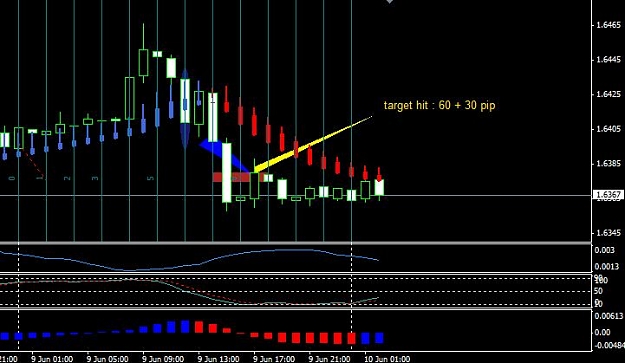Viewport: 625px width, 363px height.
Task: Click the rotated period label '3' on the chart
Action: pos(94,178)
